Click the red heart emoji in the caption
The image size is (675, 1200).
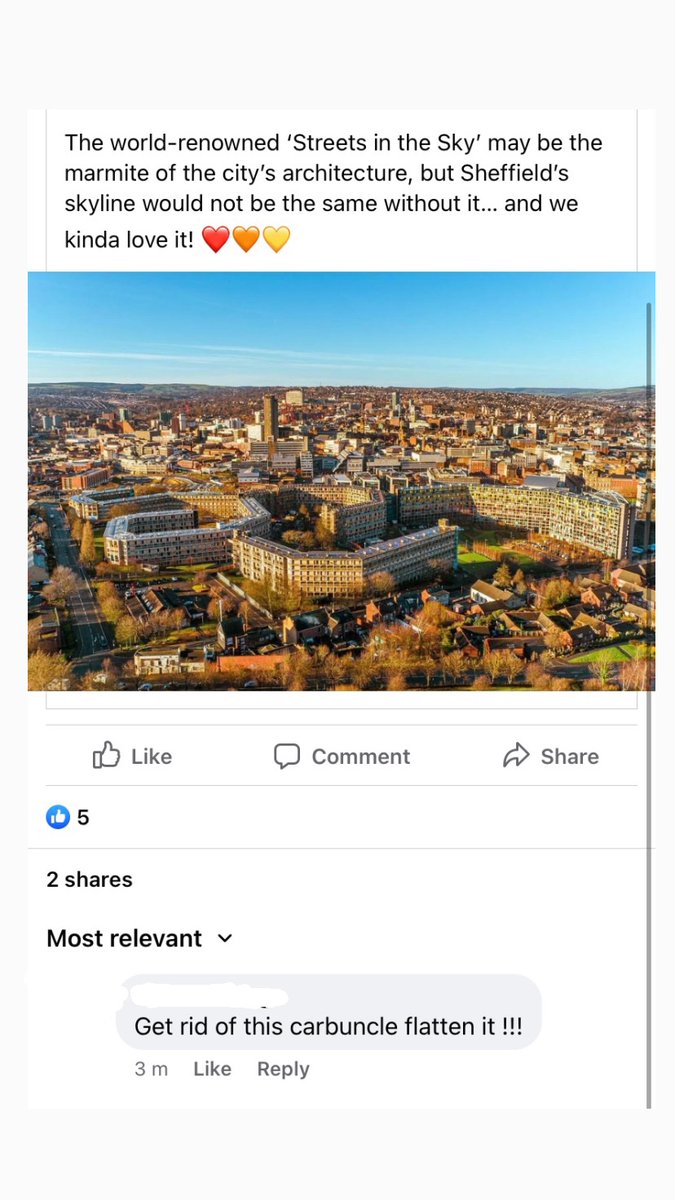[216, 240]
